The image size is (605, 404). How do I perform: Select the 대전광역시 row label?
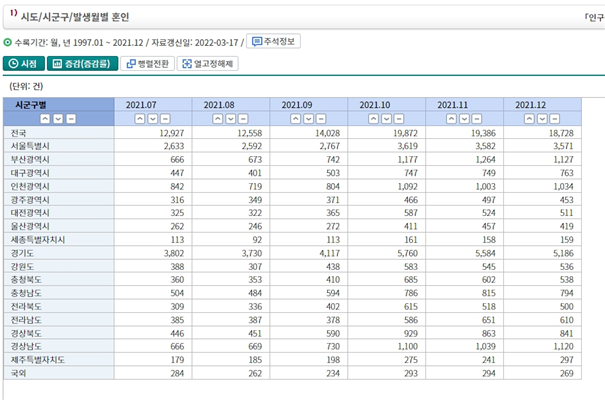[x=30, y=213]
